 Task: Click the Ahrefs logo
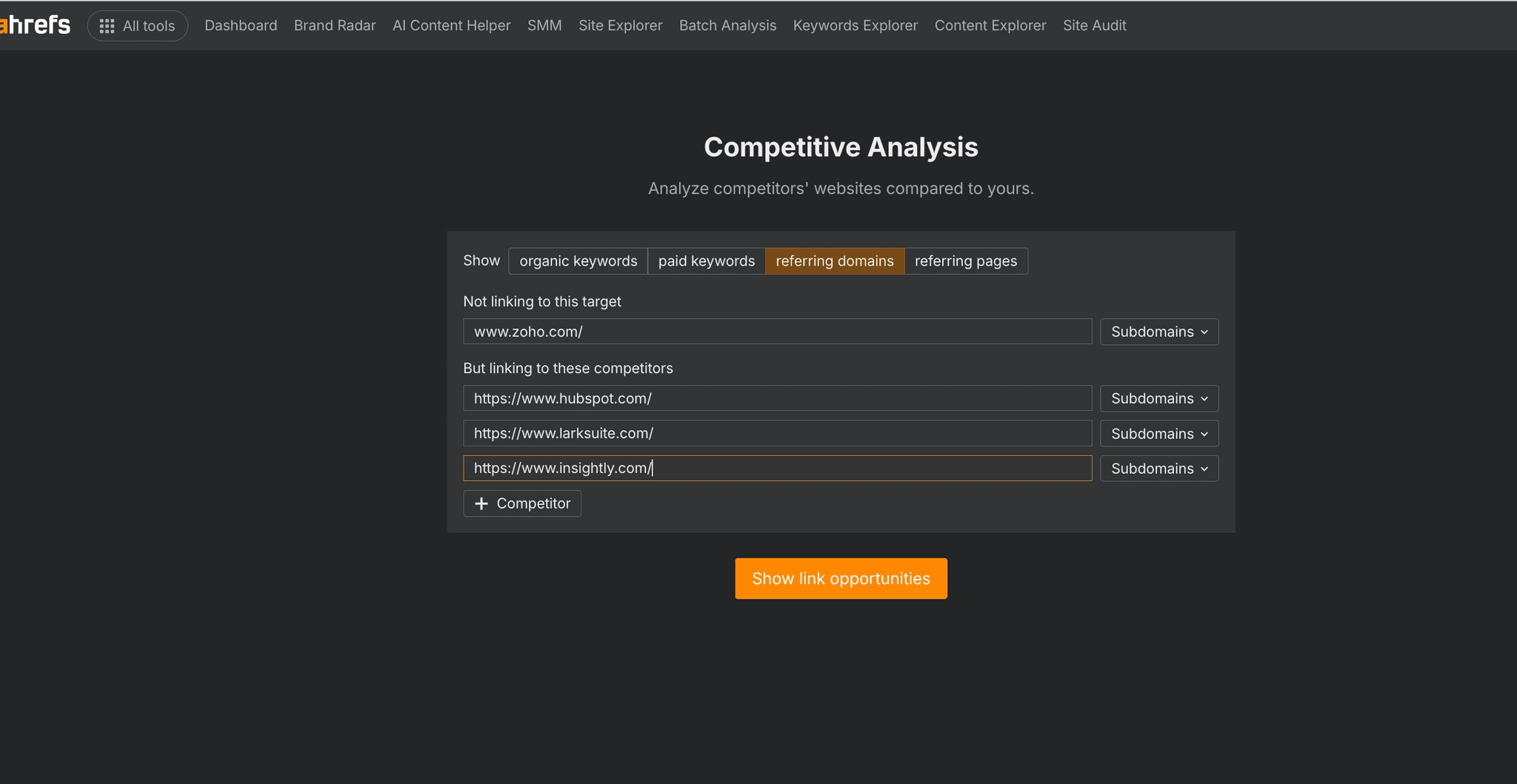[35, 25]
